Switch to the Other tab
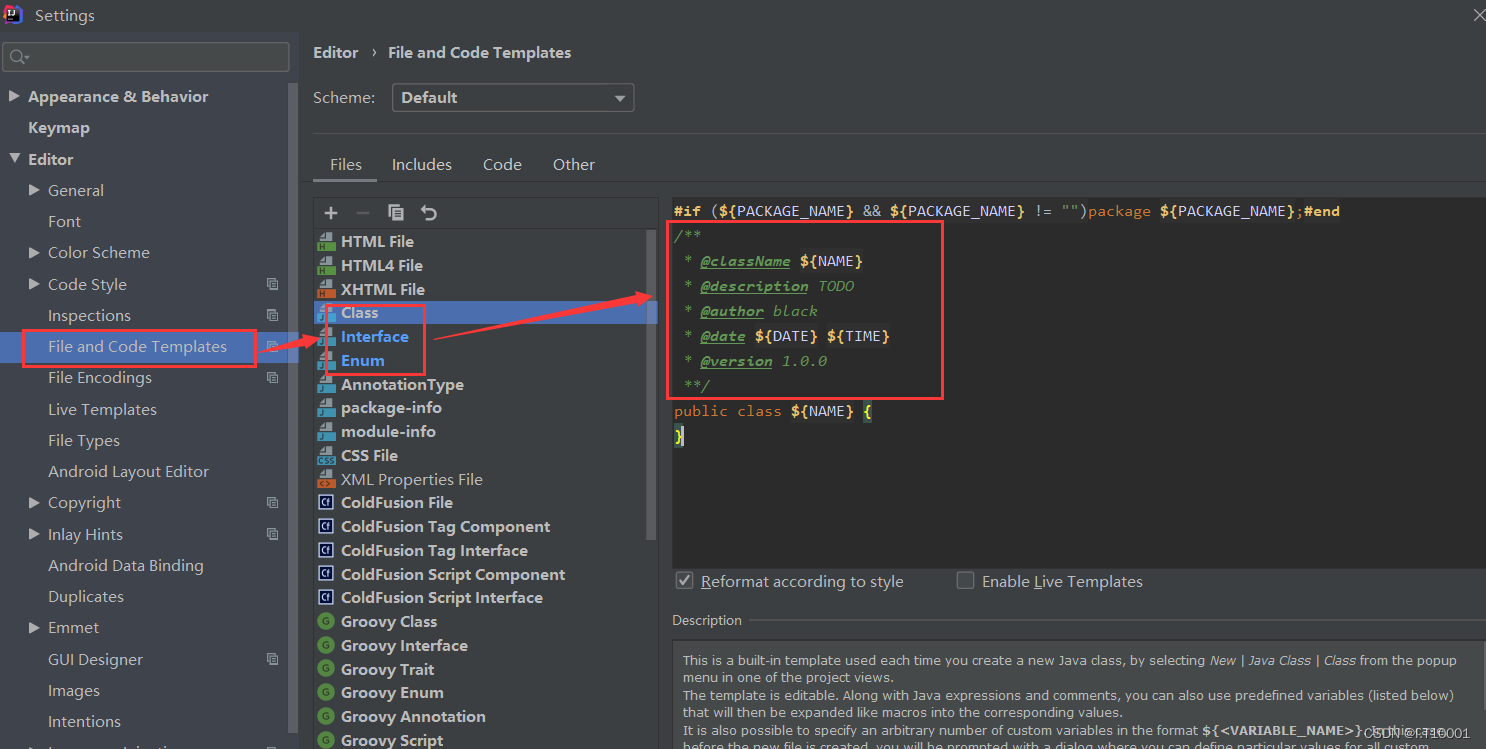The width and height of the screenshot is (1486, 749). [574, 165]
